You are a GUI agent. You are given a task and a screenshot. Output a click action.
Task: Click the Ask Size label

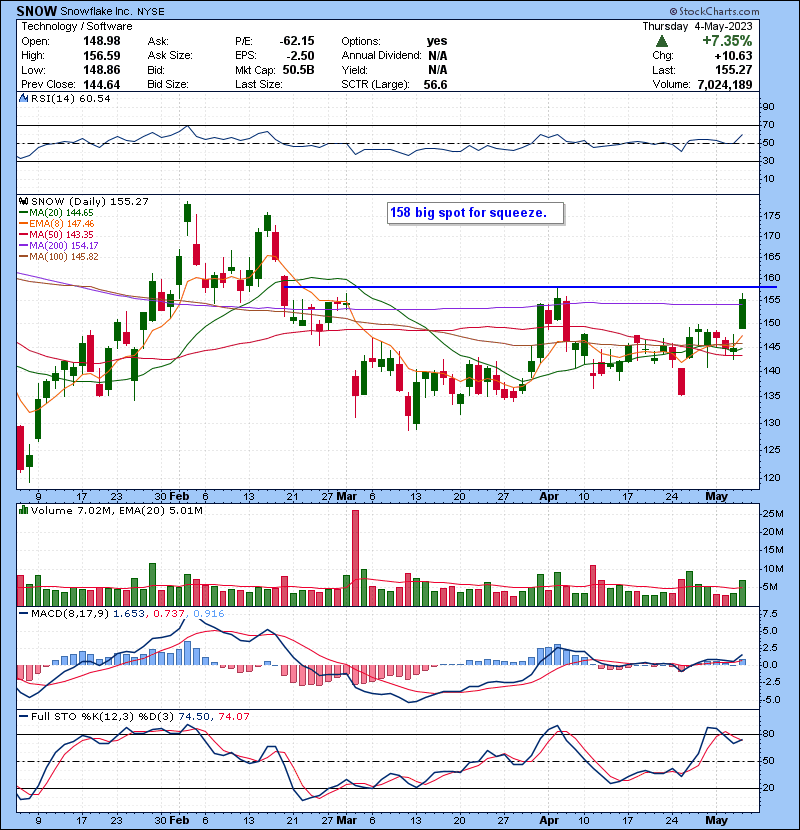coord(170,56)
